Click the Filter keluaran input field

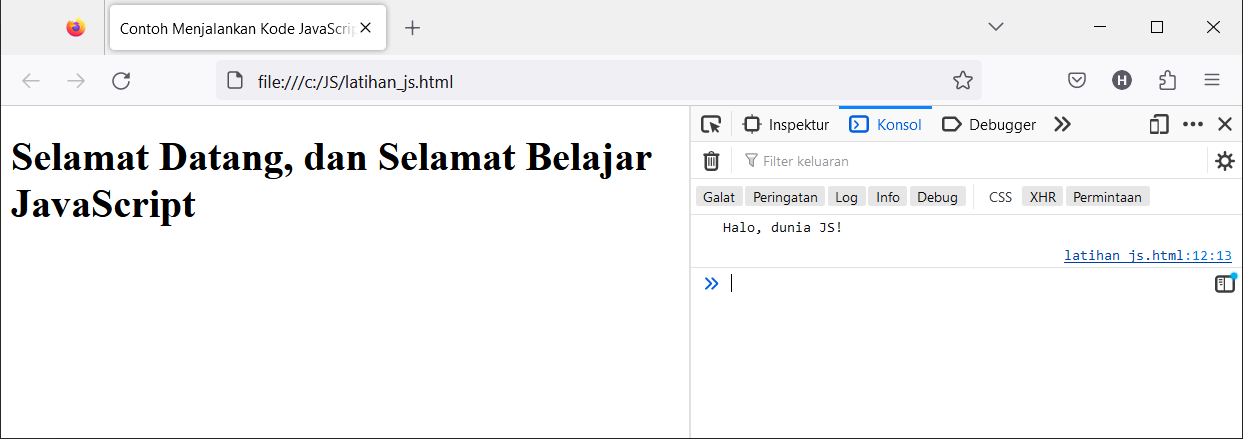972,161
